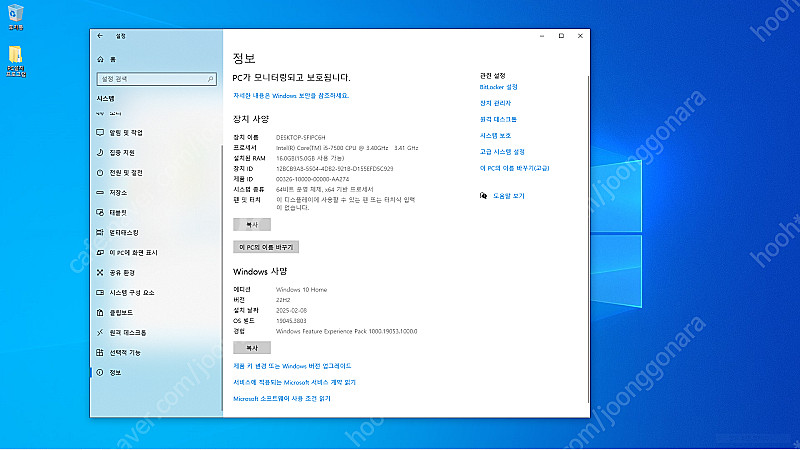This screenshot has width=800, height=450.
Task: Open Power & sleep icon
Action: (x=100, y=172)
